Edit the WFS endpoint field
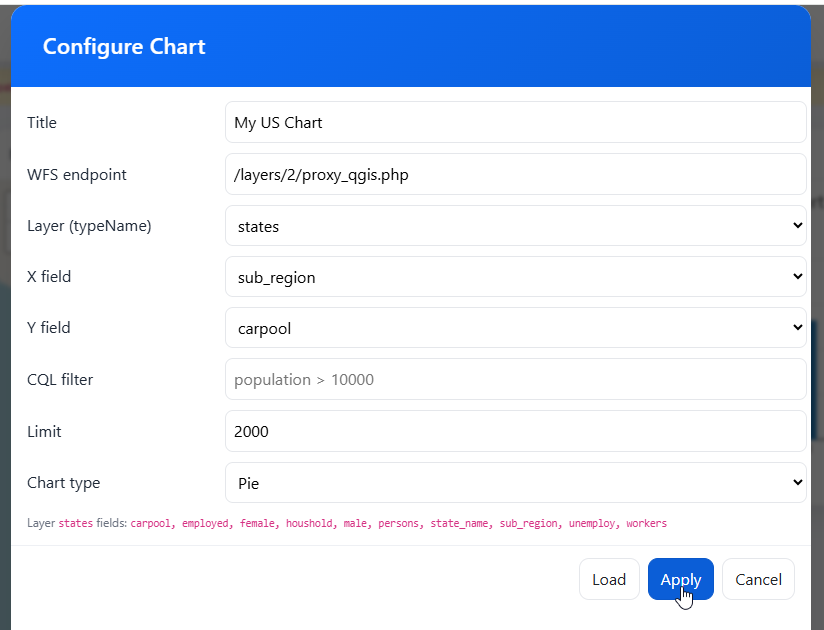This screenshot has width=824, height=630. click(516, 174)
